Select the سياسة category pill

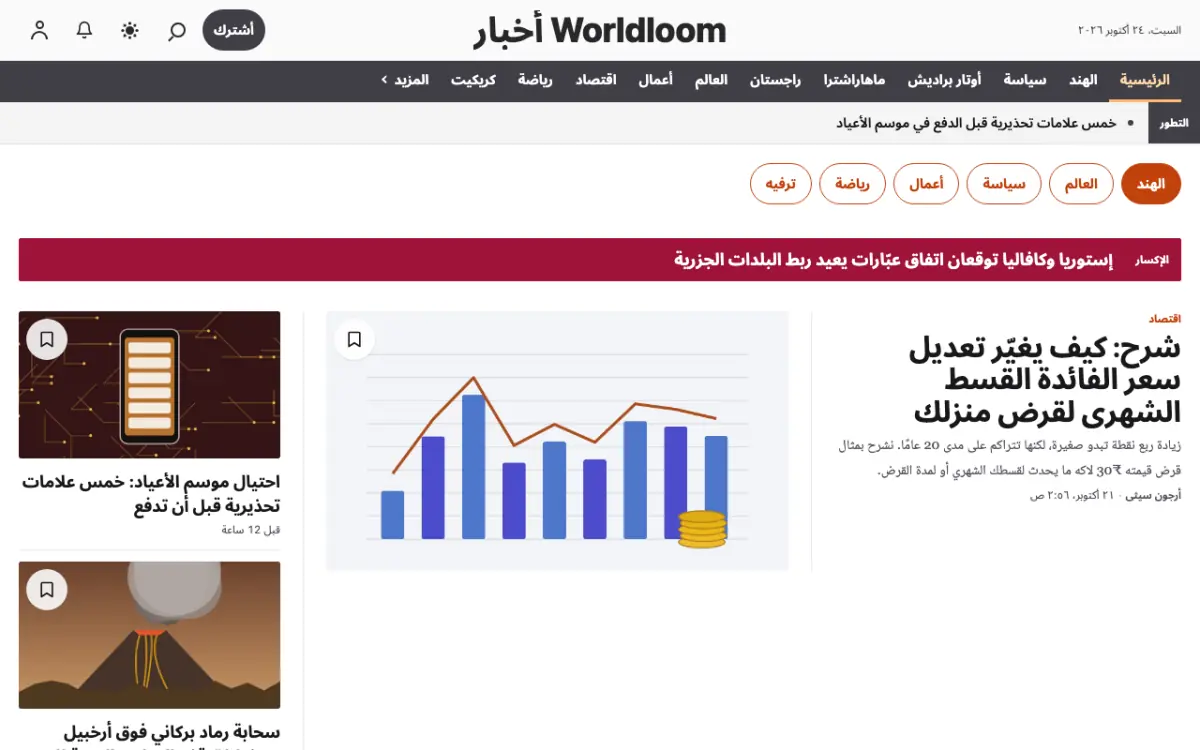(x=1004, y=184)
